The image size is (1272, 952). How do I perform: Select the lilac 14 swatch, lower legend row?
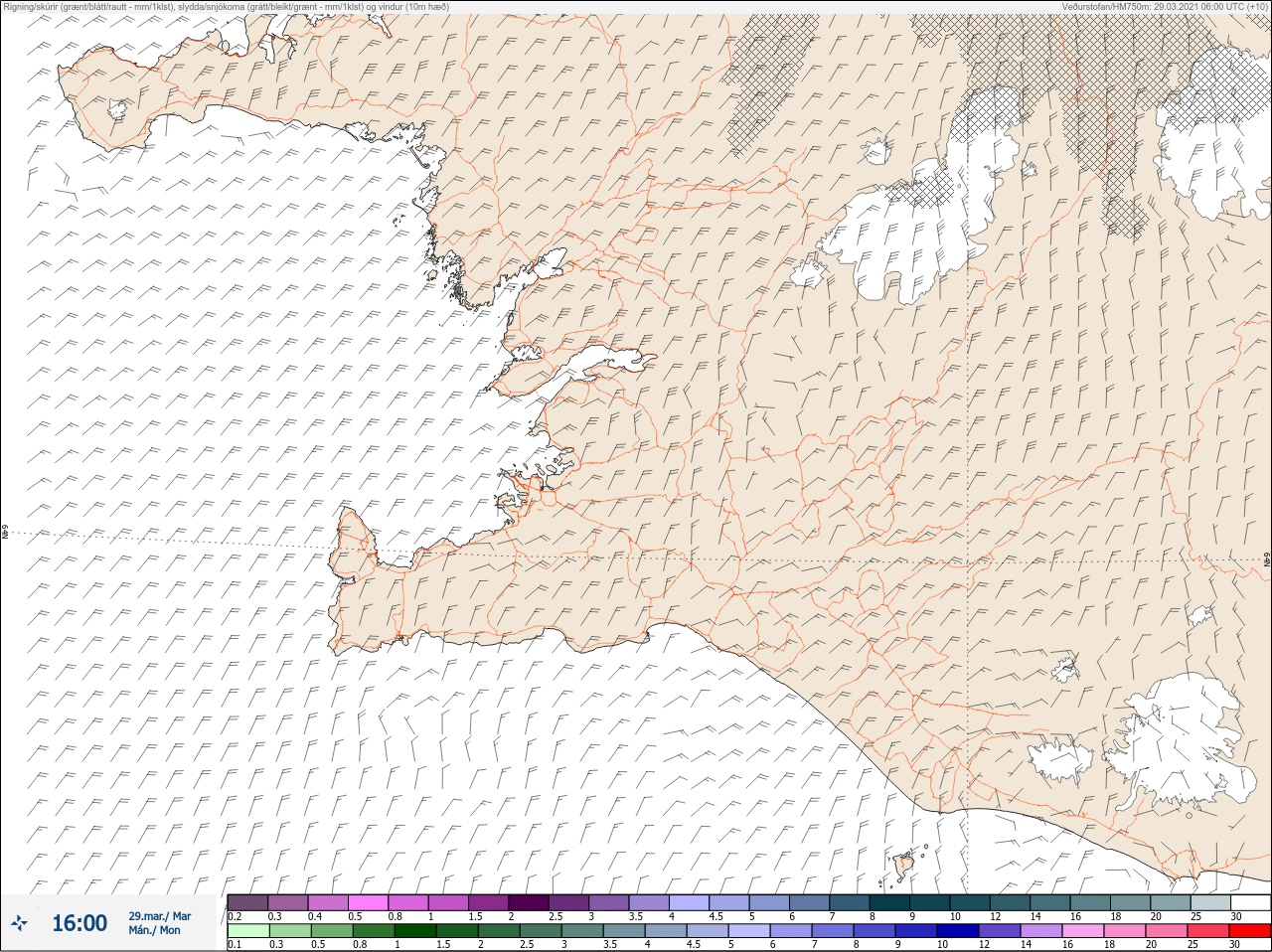click(x=1041, y=931)
